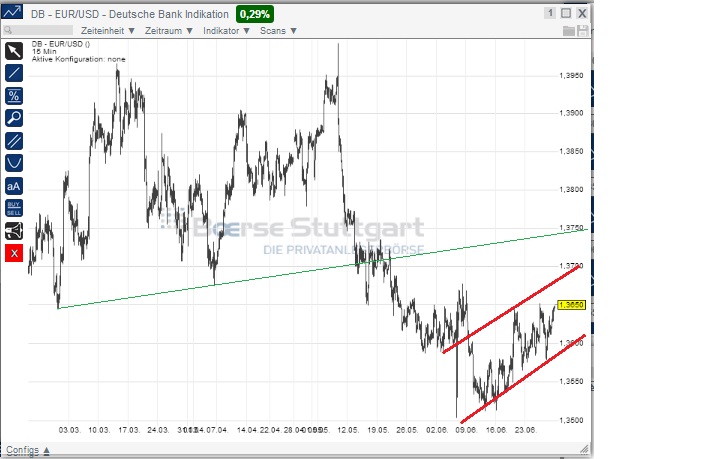Image resolution: width=723 pixels, height=459 pixels.
Task: Click the 12.05. date axis label
Action: pos(348,430)
